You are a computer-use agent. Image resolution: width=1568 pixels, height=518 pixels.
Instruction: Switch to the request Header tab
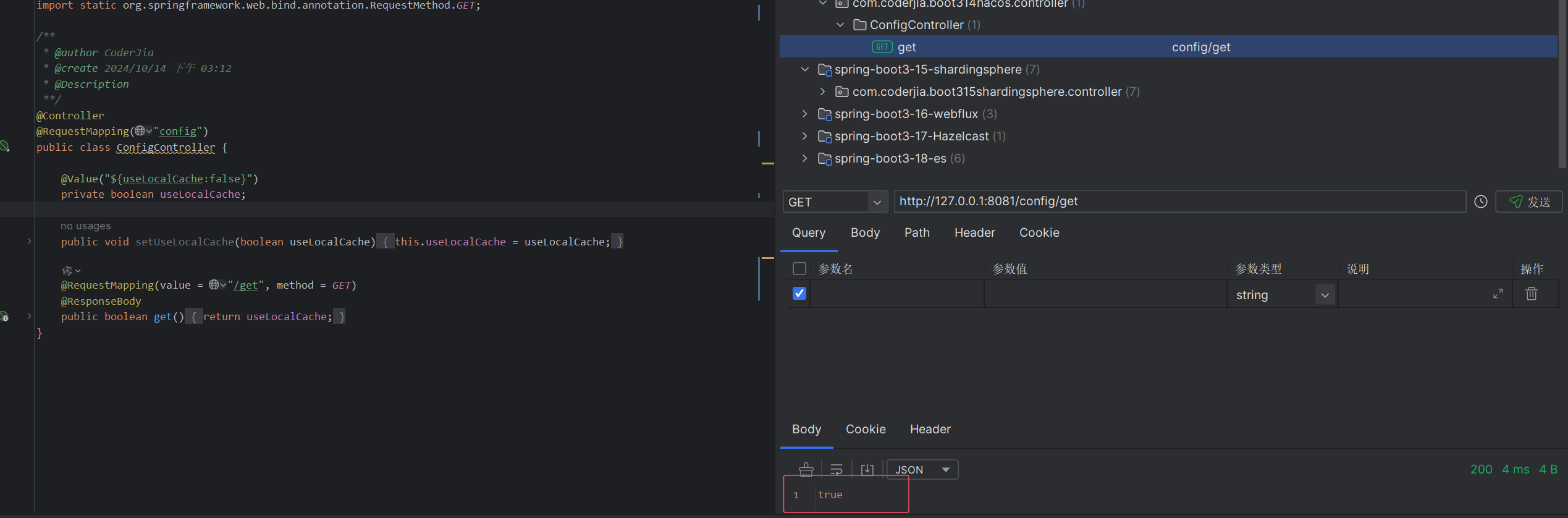pyautogui.click(x=975, y=232)
